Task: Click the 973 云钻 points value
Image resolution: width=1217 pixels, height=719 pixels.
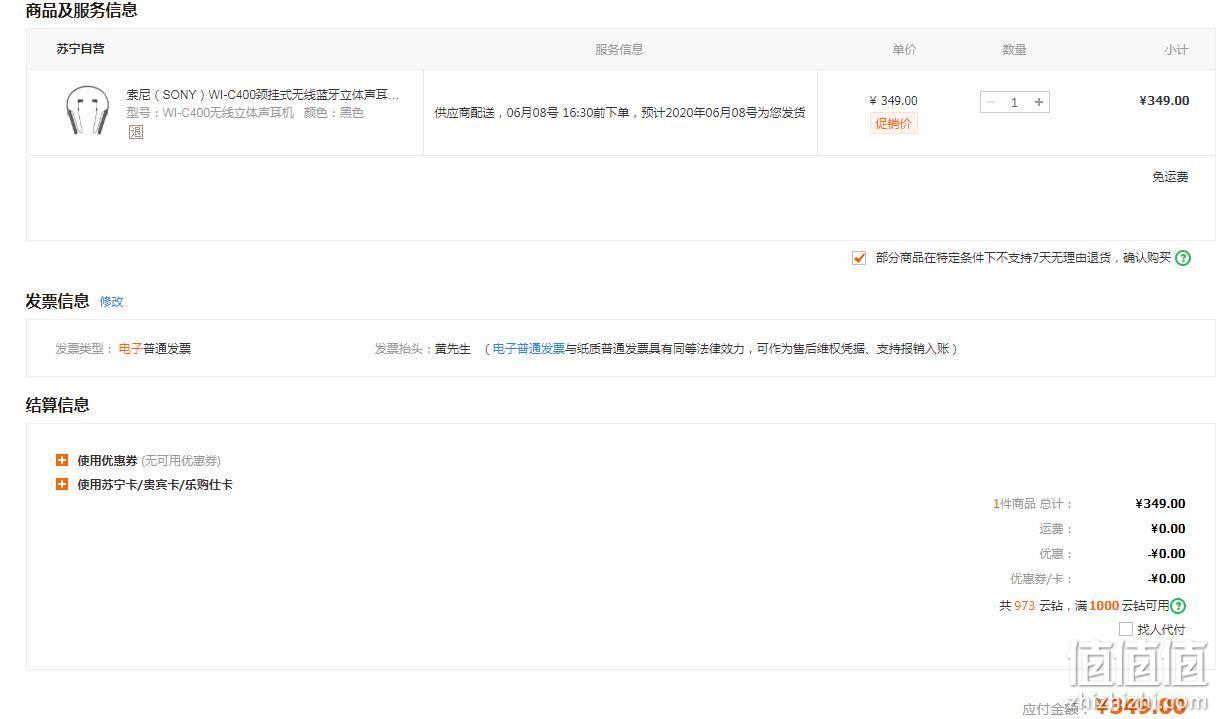Action: [1024, 606]
